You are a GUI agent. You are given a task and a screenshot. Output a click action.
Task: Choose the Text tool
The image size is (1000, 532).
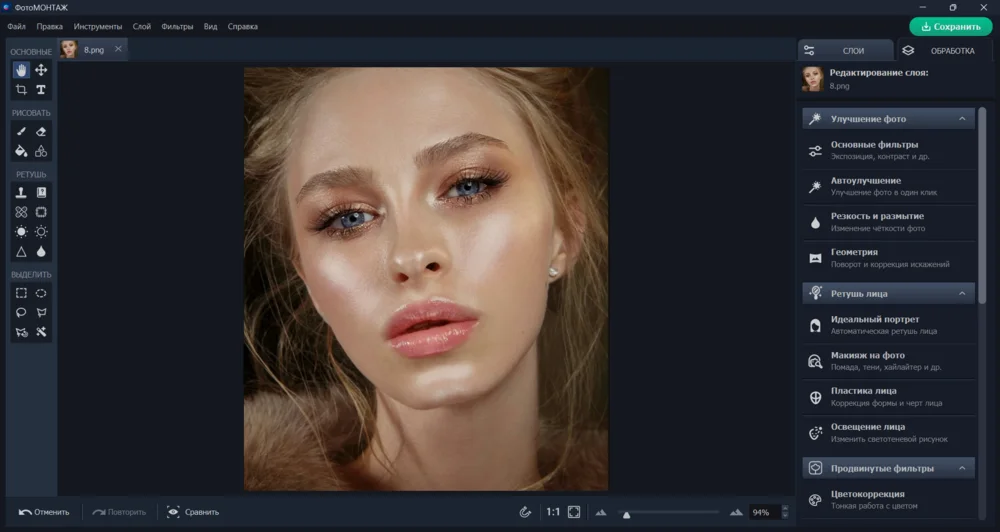[41, 90]
